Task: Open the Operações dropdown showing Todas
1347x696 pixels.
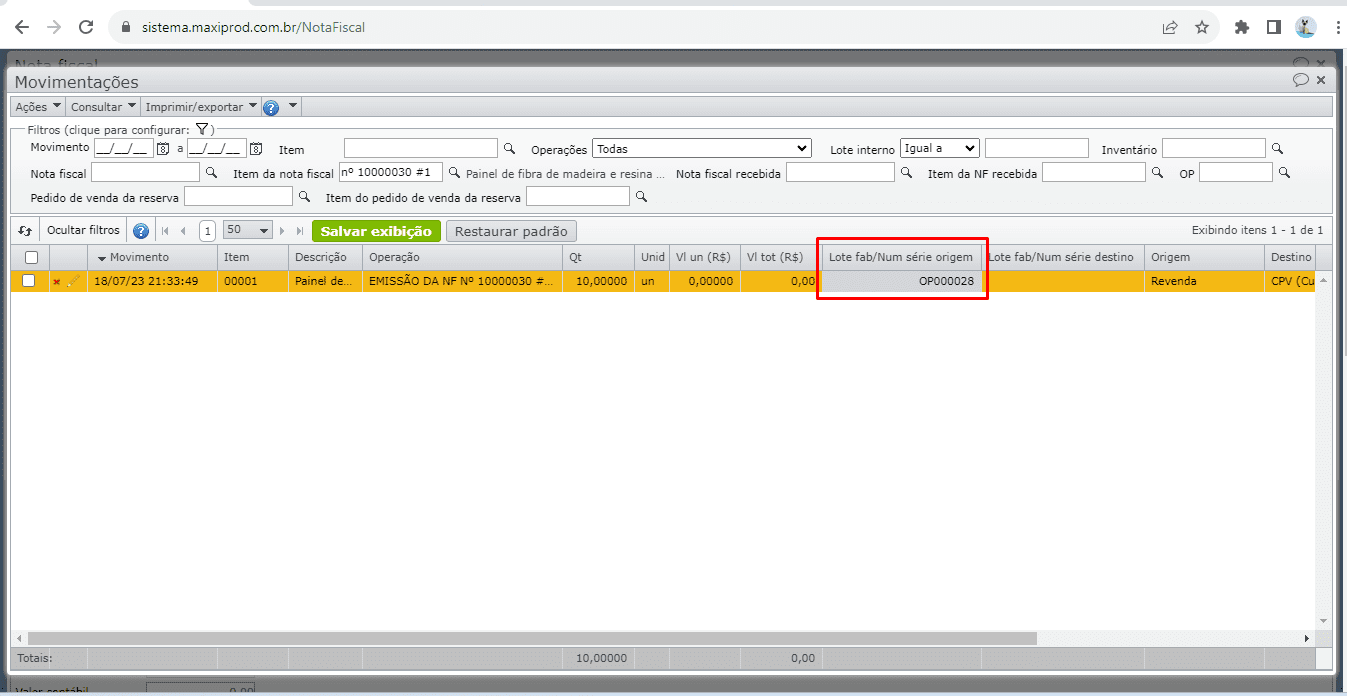Action: pyautogui.click(x=702, y=148)
